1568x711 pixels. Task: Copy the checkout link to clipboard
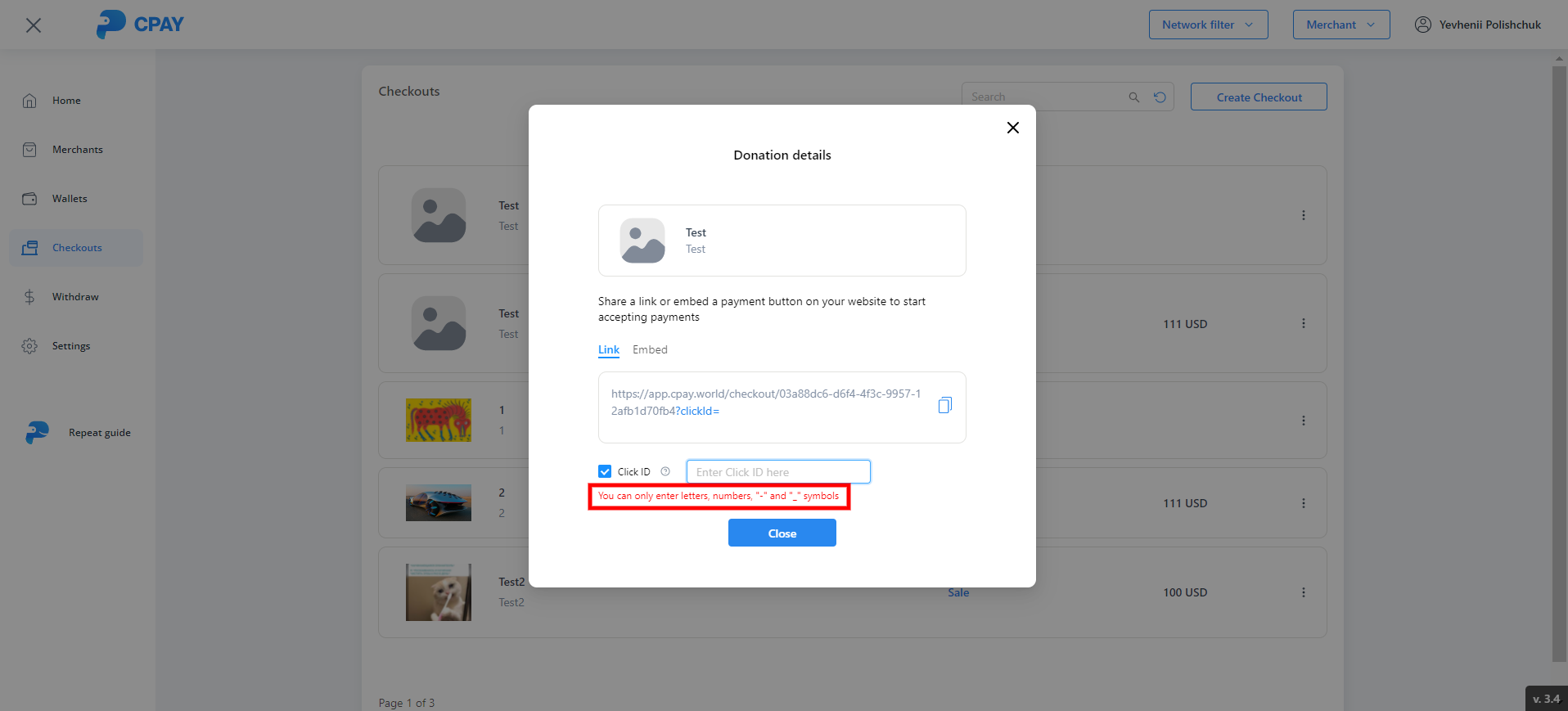944,405
